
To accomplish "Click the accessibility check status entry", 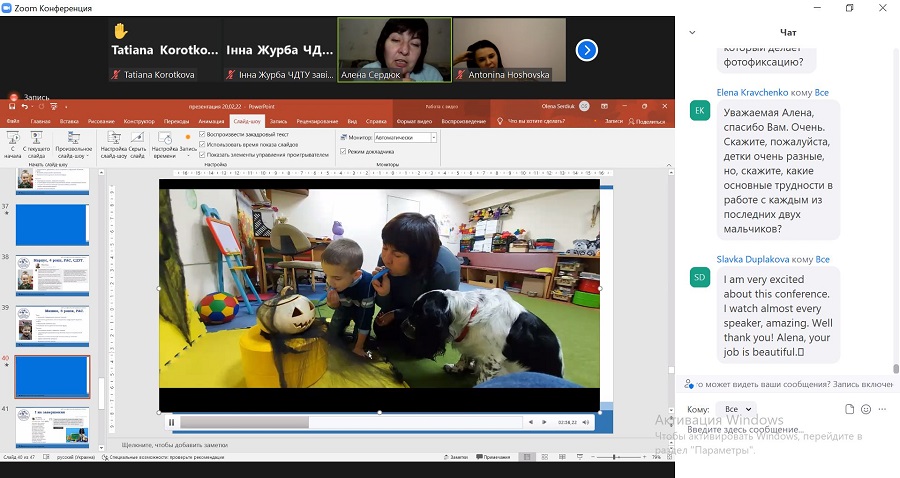I will click(x=163, y=457).
